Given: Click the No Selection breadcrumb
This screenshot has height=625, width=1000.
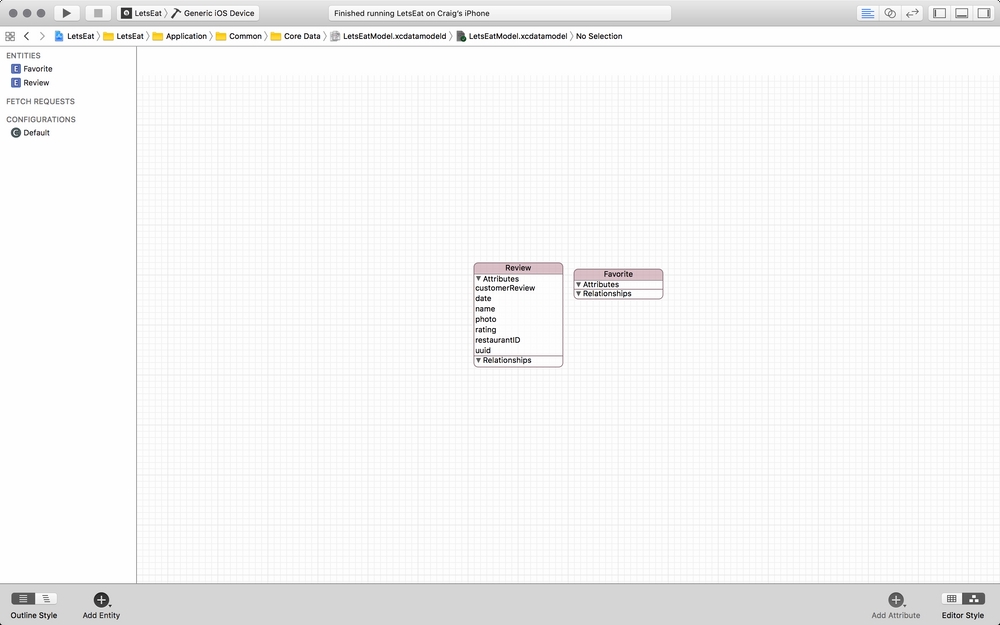Looking at the screenshot, I should tap(599, 36).
